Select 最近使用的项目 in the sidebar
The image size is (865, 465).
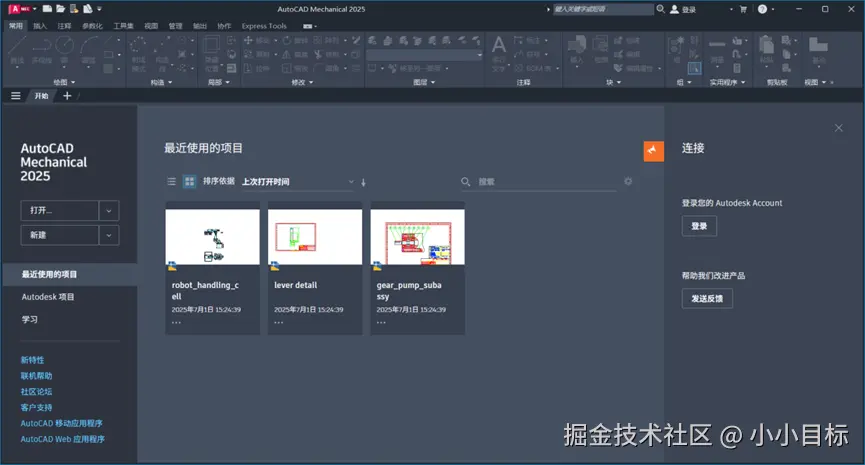(x=70, y=274)
